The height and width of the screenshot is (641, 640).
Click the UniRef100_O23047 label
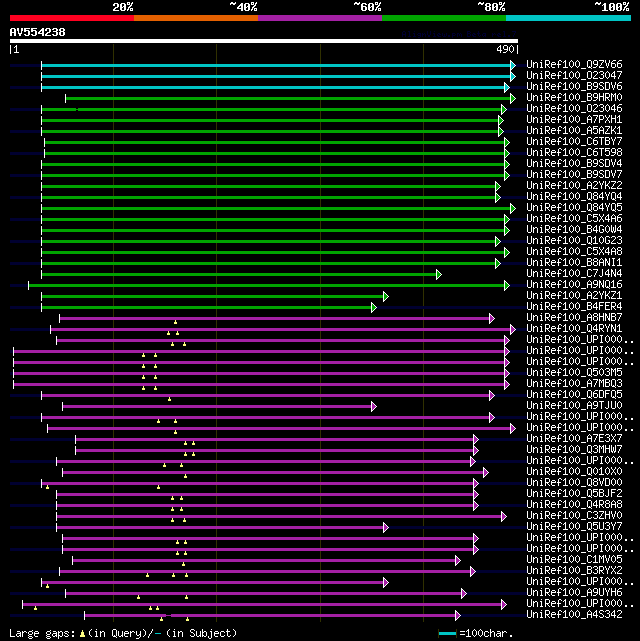pos(574,75)
